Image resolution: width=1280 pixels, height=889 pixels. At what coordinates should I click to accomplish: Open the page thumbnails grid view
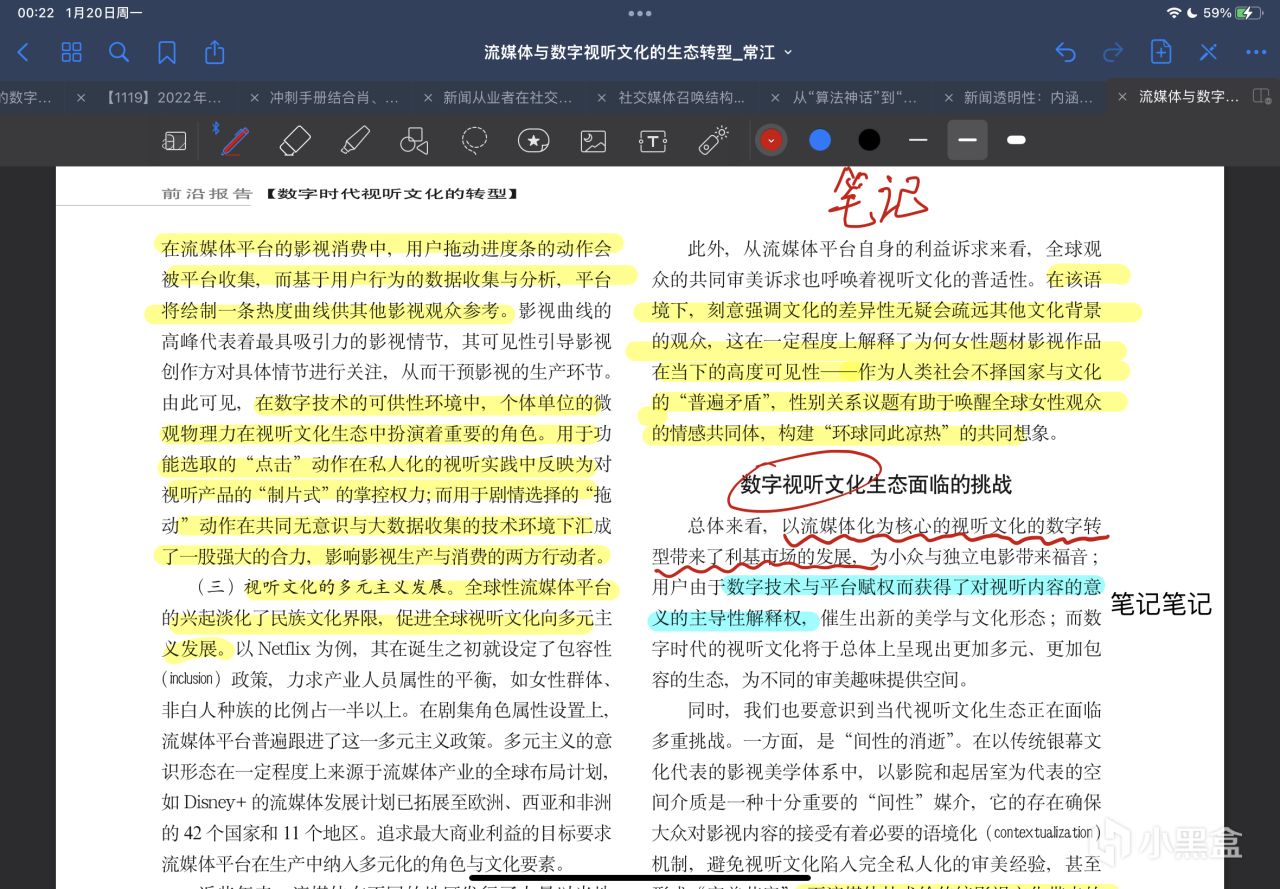coord(71,52)
